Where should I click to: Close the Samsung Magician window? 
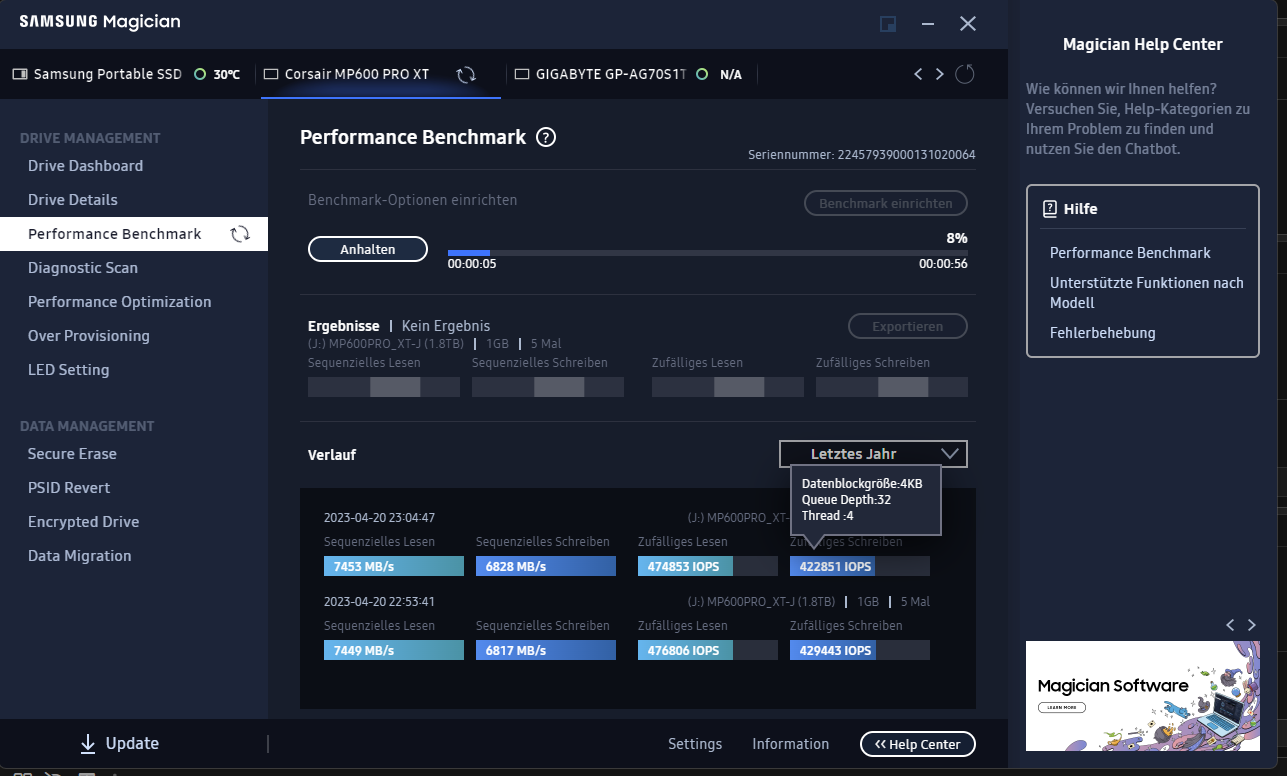pyautogui.click(x=967, y=23)
